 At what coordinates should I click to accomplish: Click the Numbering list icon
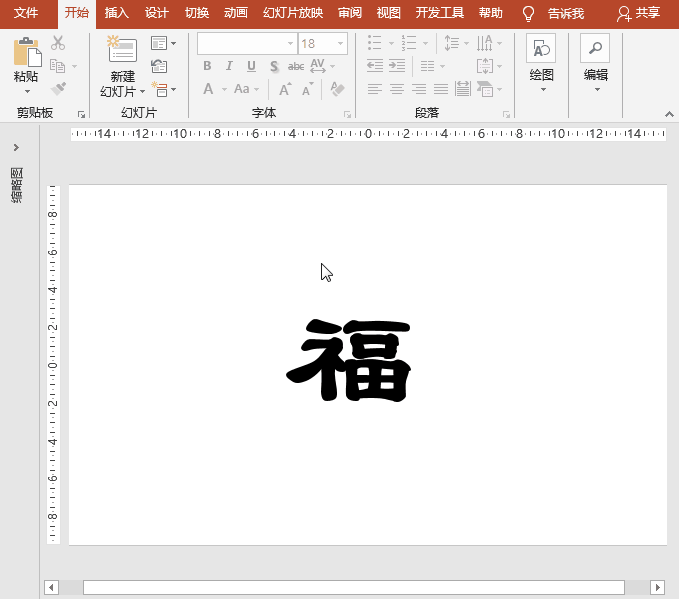coord(409,43)
